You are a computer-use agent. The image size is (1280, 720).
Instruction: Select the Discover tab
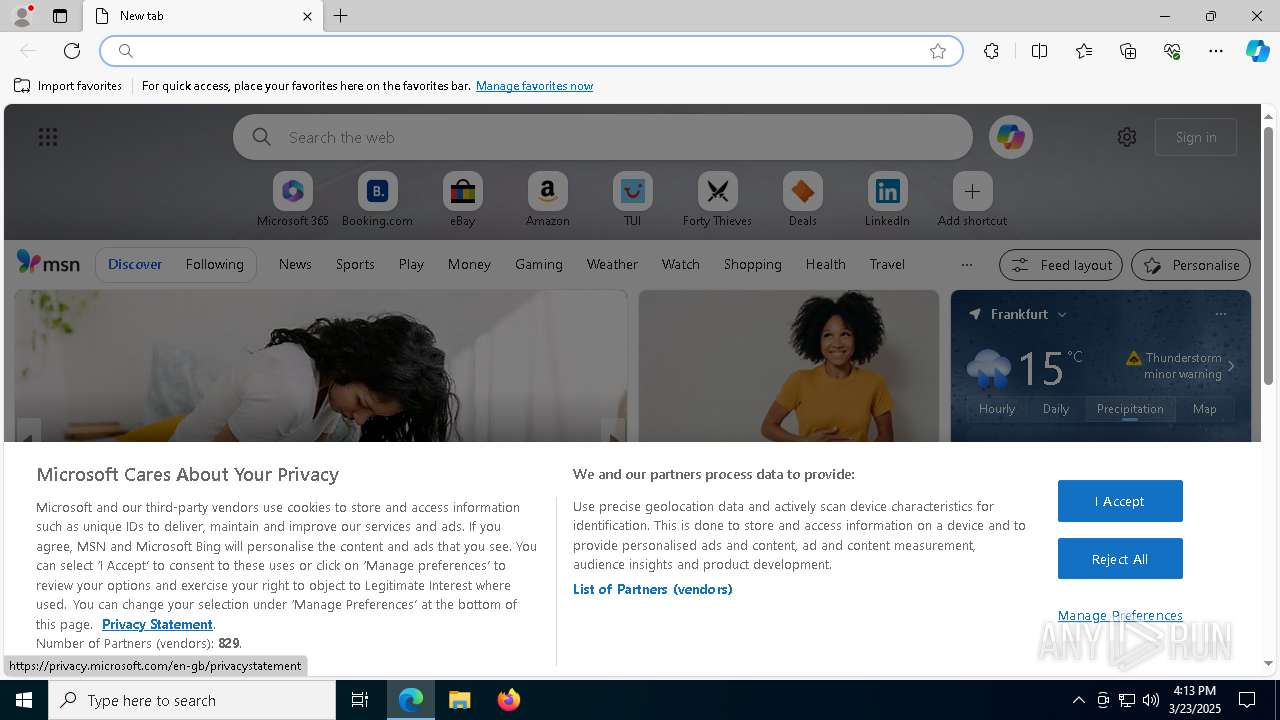click(x=135, y=264)
